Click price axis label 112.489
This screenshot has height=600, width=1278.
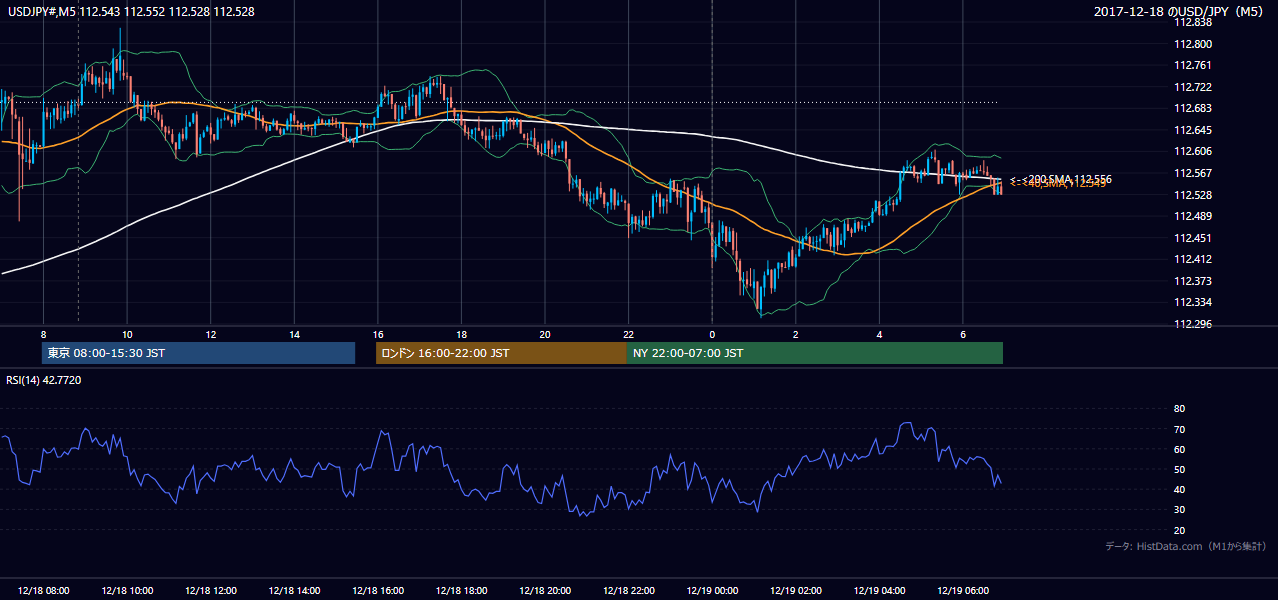tap(1194, 216)
